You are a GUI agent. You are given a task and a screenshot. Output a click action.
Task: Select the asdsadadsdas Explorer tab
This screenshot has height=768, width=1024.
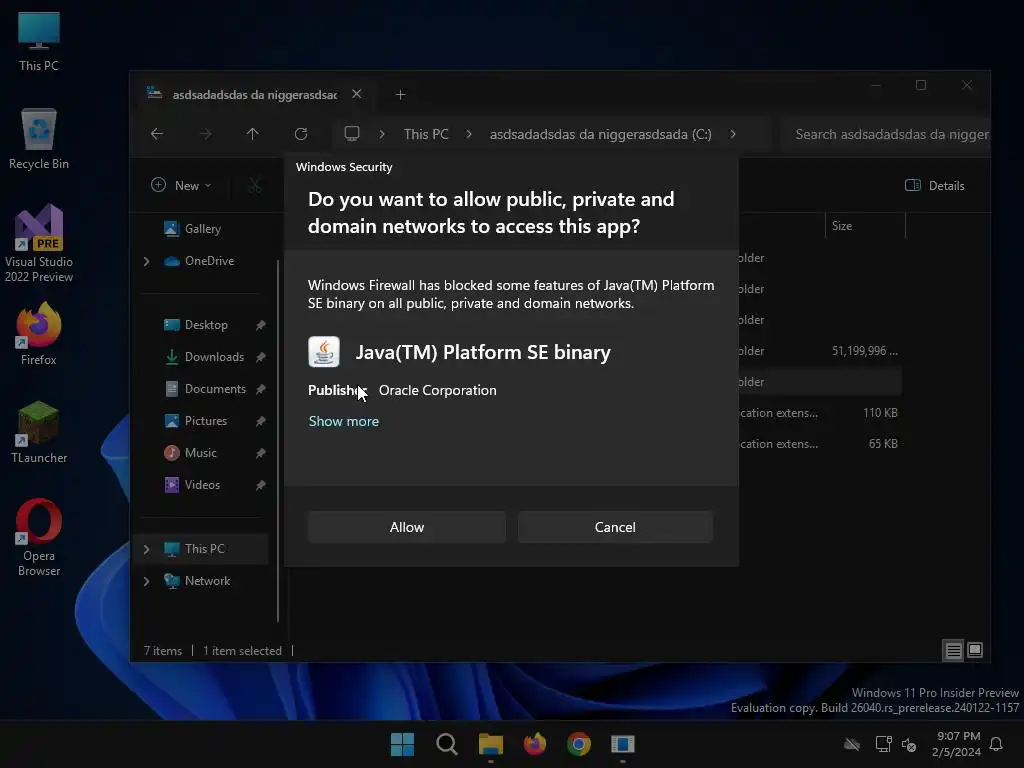pos(255,95)
